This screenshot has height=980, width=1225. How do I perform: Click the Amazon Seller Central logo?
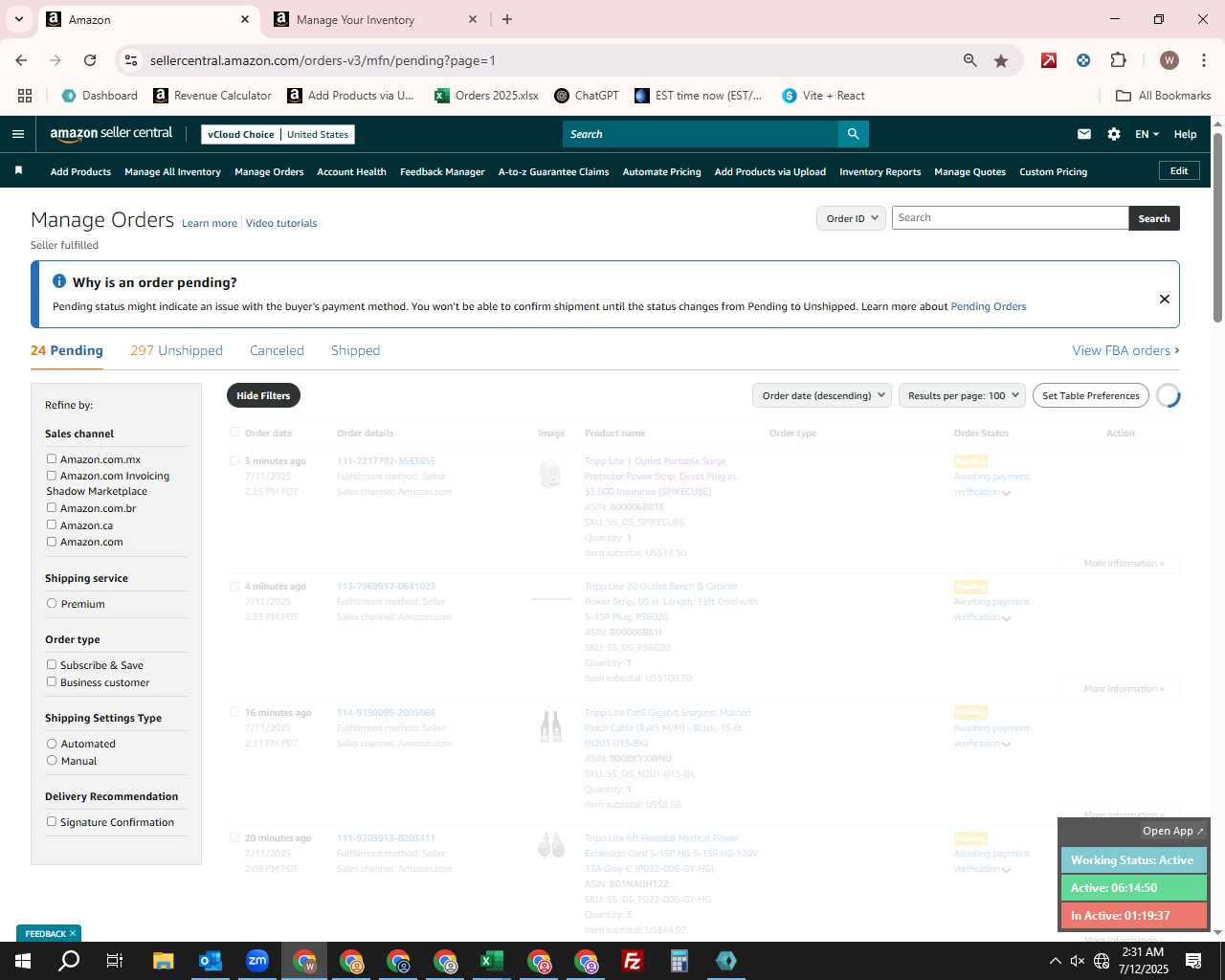point(111,134)
